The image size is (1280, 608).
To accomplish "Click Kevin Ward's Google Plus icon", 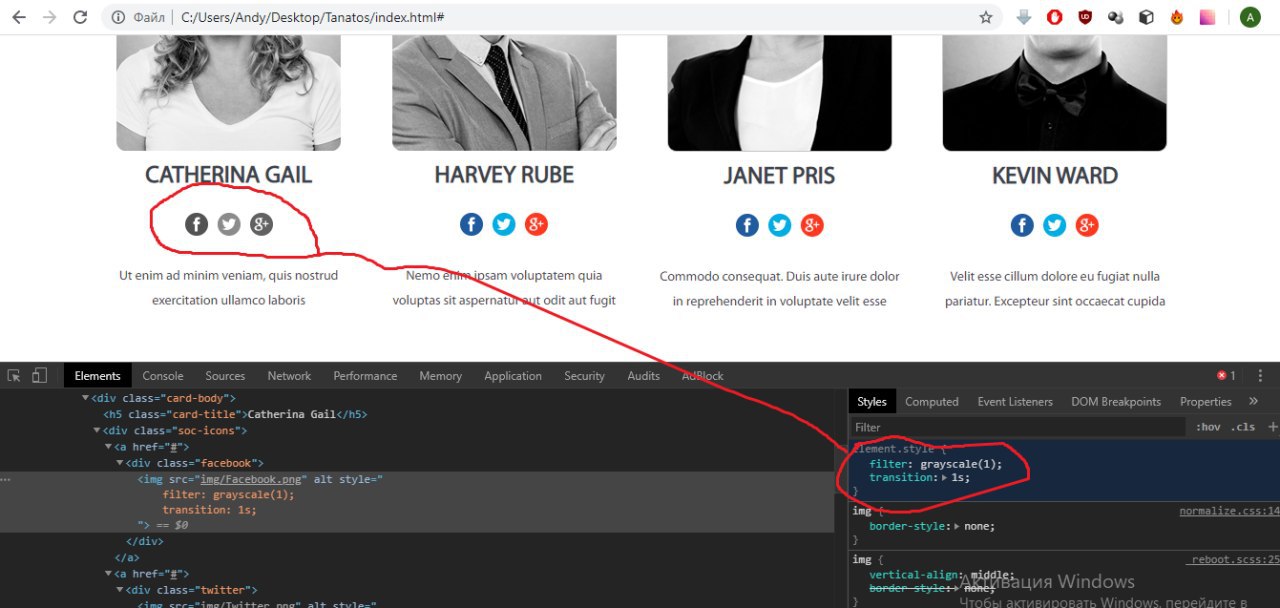I will coord(1087,225).
